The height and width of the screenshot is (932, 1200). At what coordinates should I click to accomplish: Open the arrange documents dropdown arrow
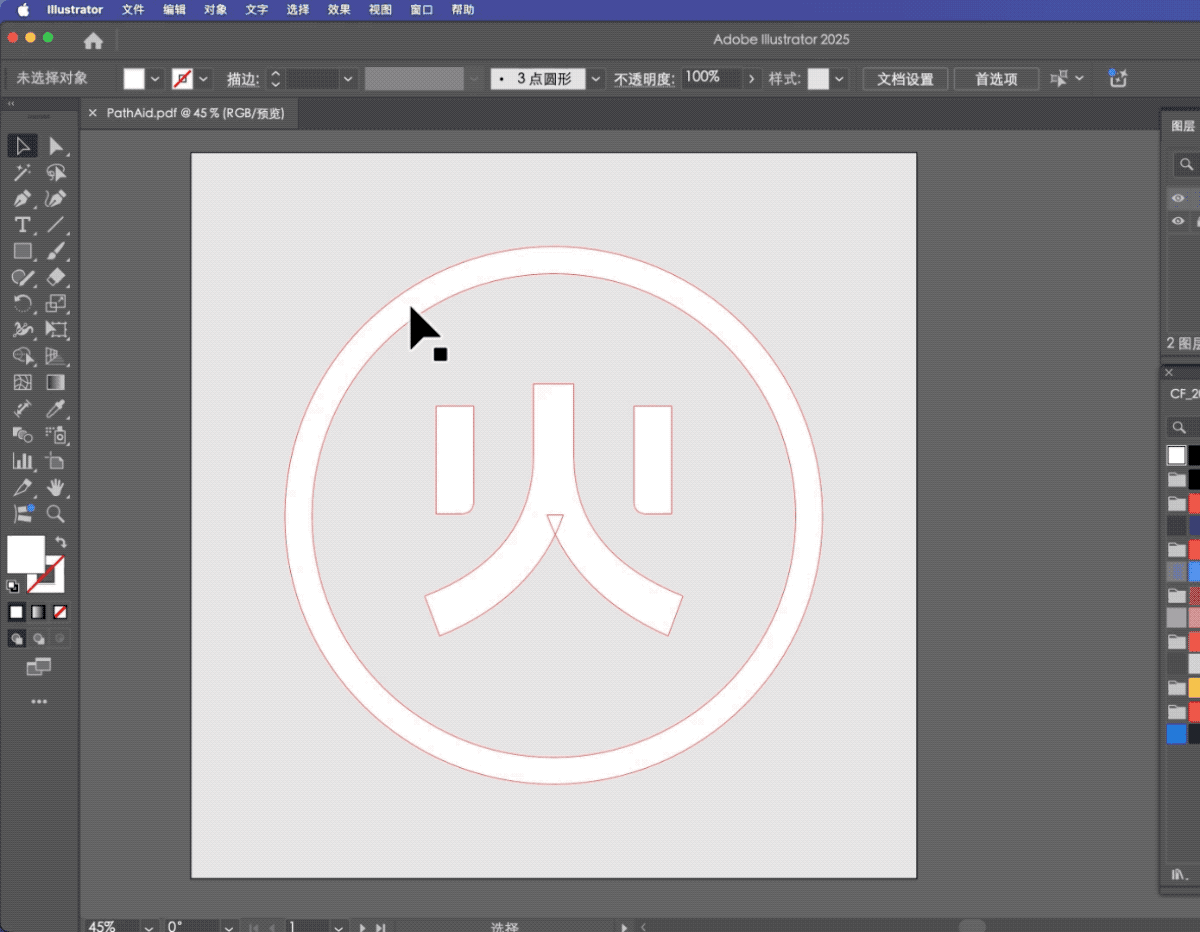pyautogui.click(x=1079, y=78)
